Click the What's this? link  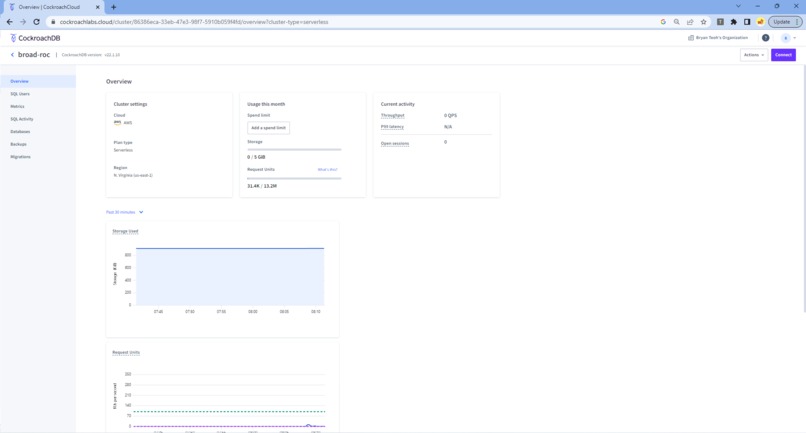[x=327, y=169]
